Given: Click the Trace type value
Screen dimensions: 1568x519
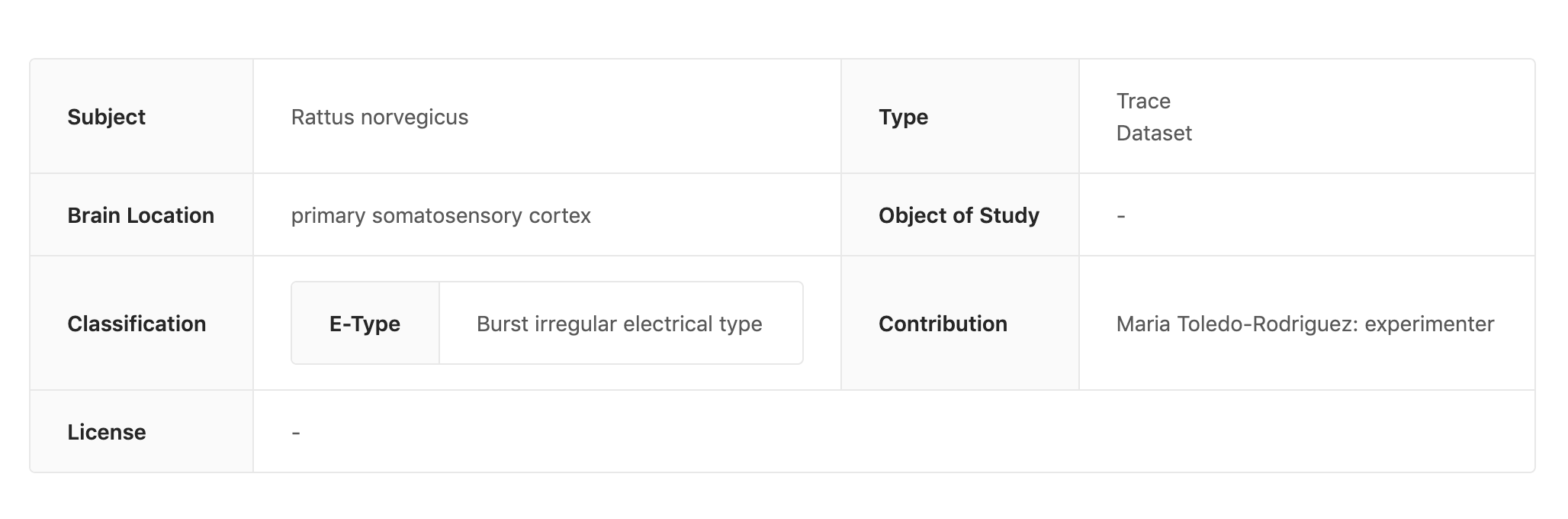Looking at the screenshot, I should pyautogui.click(x=1143, y=101).
